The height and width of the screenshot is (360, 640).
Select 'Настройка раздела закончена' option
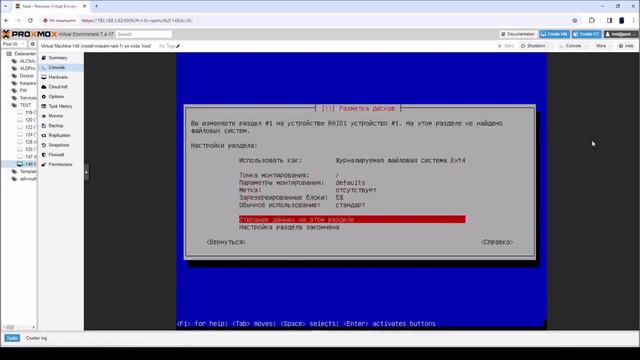click(x=289, y=227)
